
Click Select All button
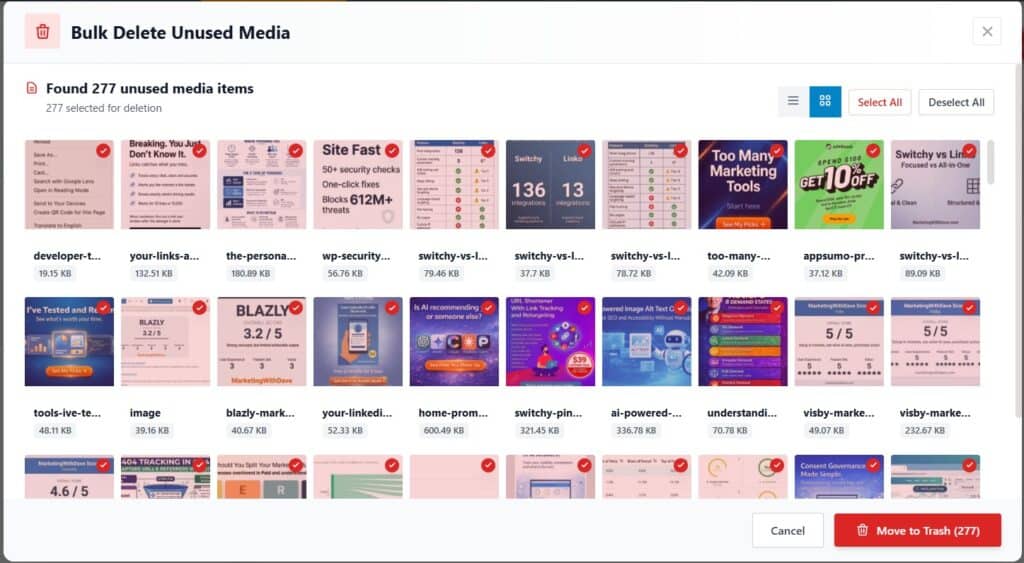click(879, 103)
